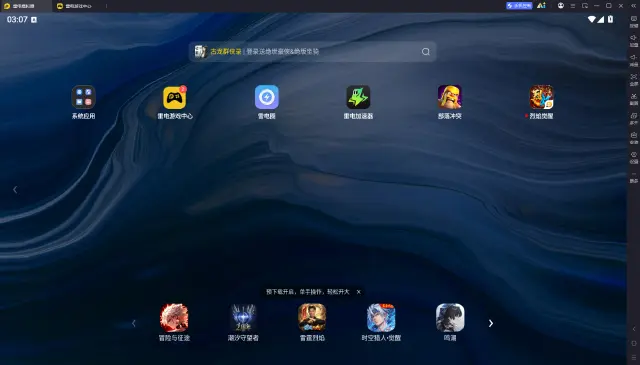Open recommended game 潮汐守望者
Screen dimensions: 640x365
click(243, 318)
